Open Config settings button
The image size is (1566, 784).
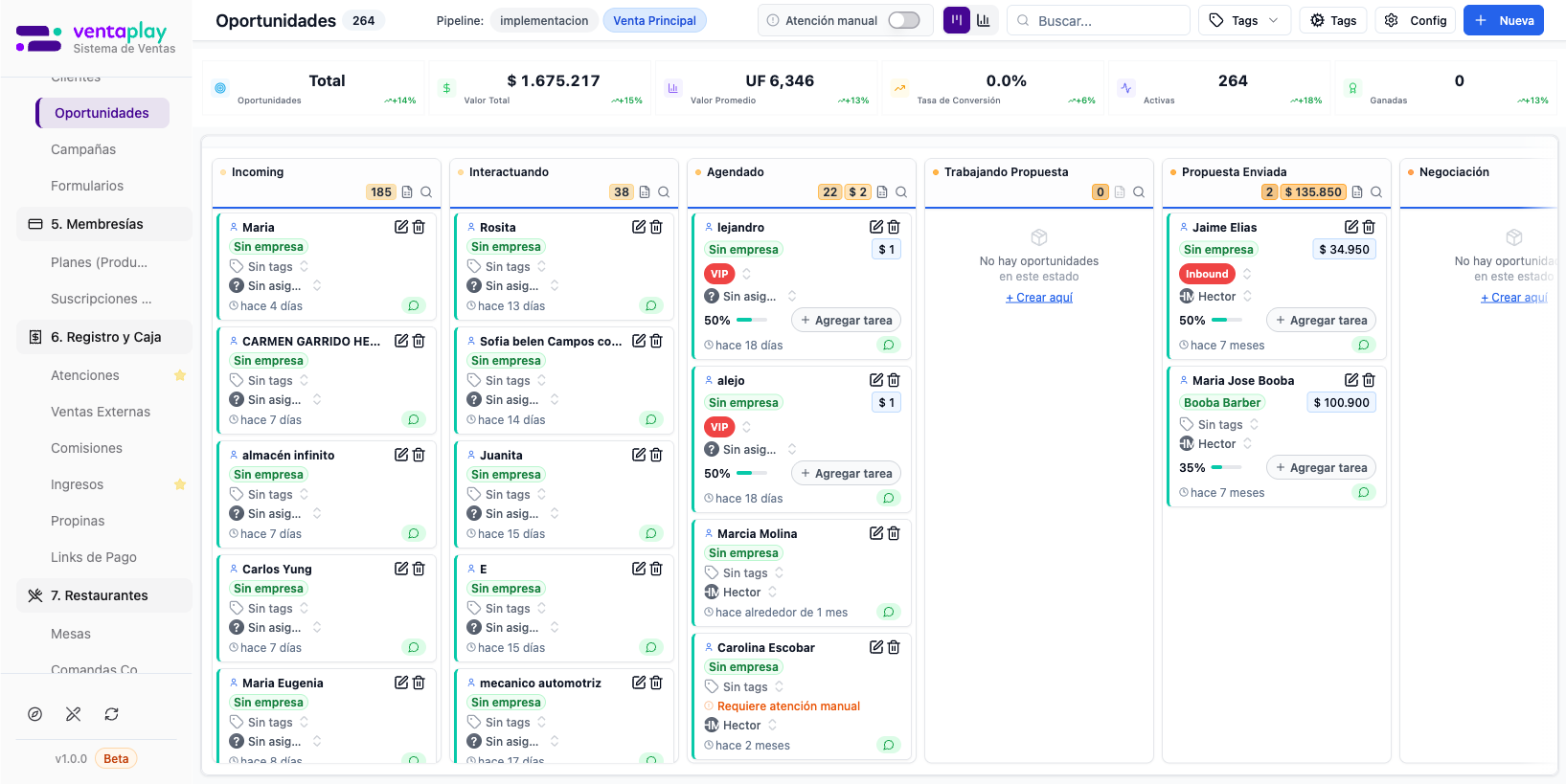click(x=1415, y=20)
